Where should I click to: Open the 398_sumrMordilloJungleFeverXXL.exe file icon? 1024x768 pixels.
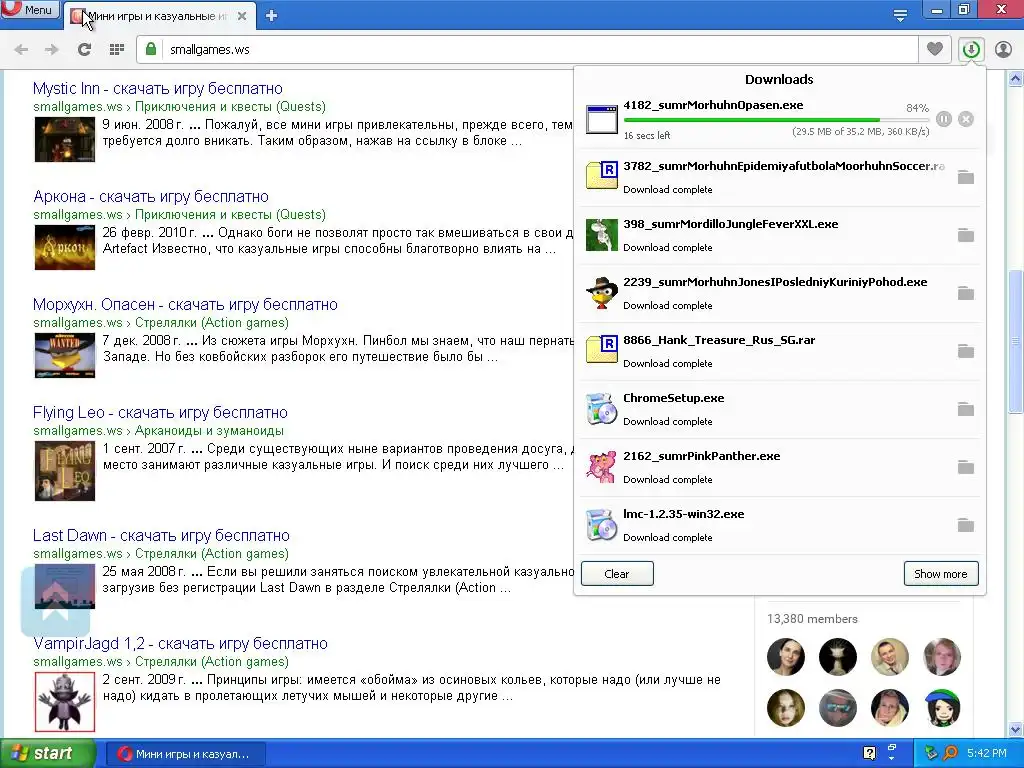(x=601, y=235)
